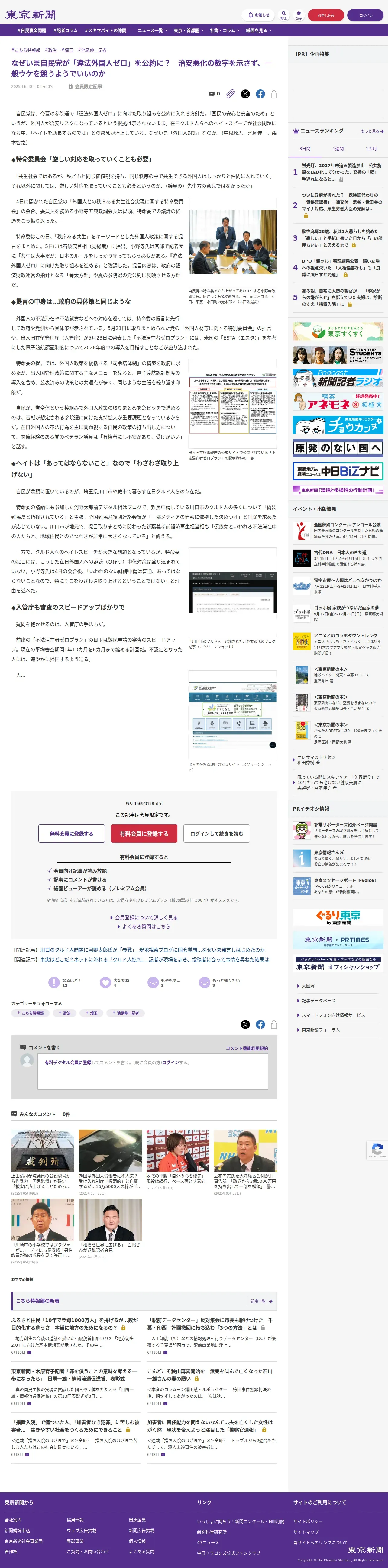Image resolution: width=388 pixels, height=1568 pixels.
Task: Open share icon above comment section
Action: point(274,1024)
